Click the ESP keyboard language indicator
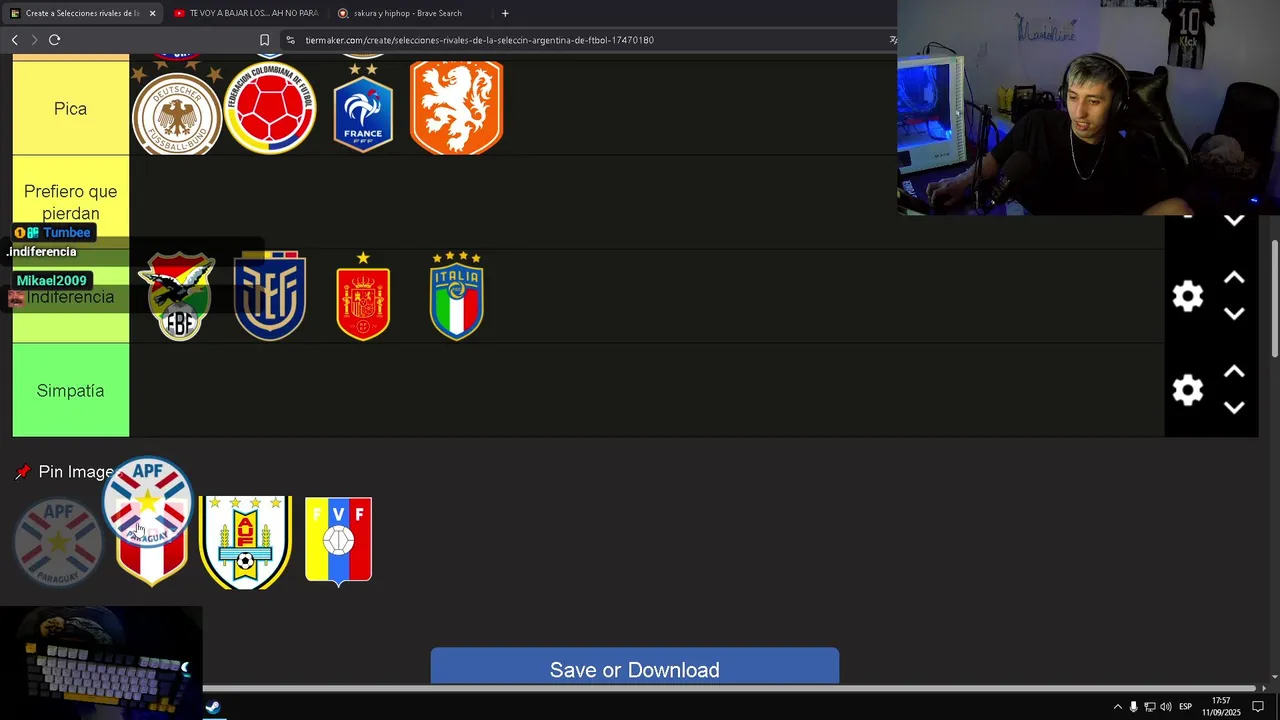The width and height of the screenshot is (1280, 720). pos(1185,707)
